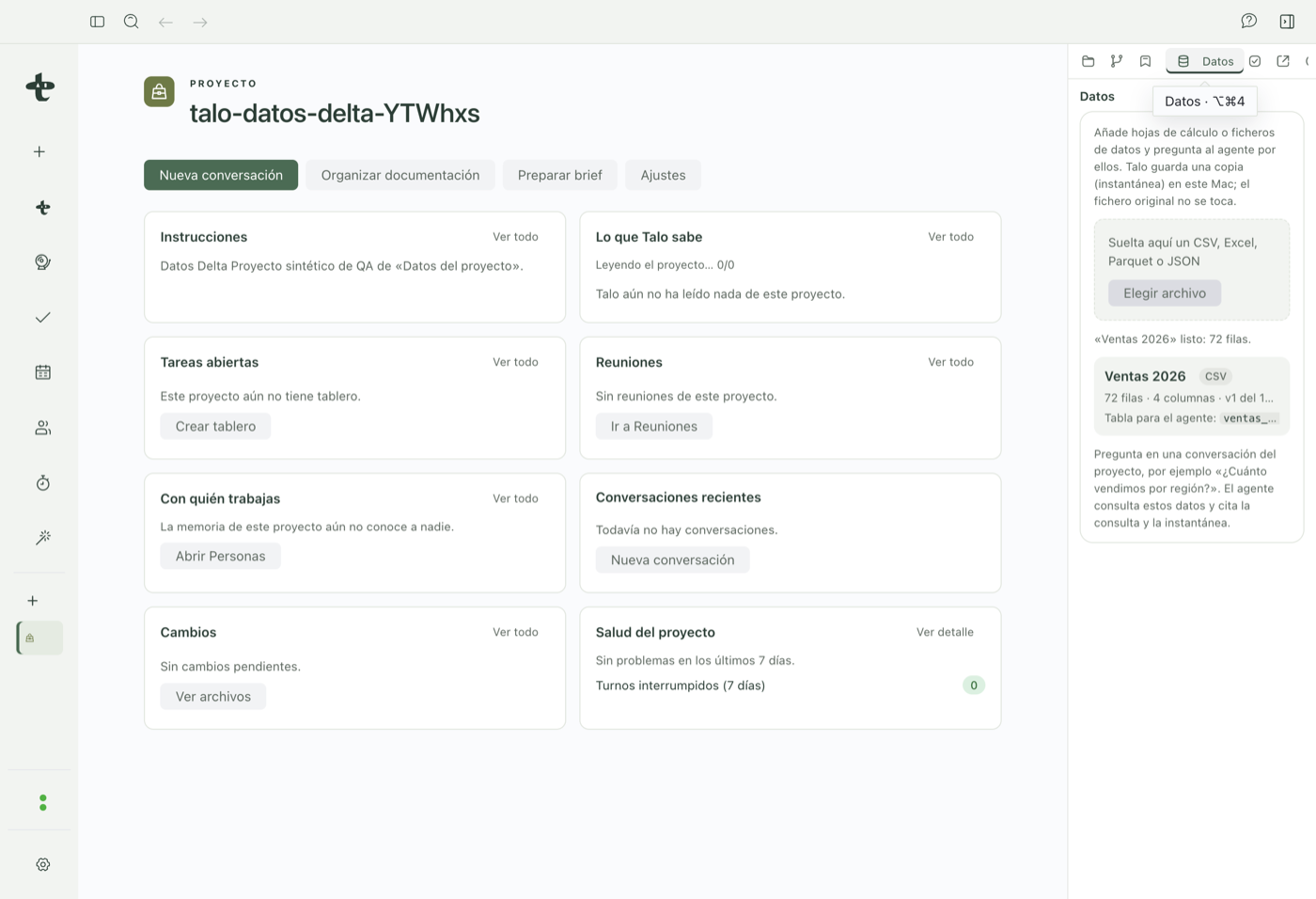The width and height of the screenshot is (1316, 899).
Task: Switch to the folder files tab
Action: click(1089, 61)
